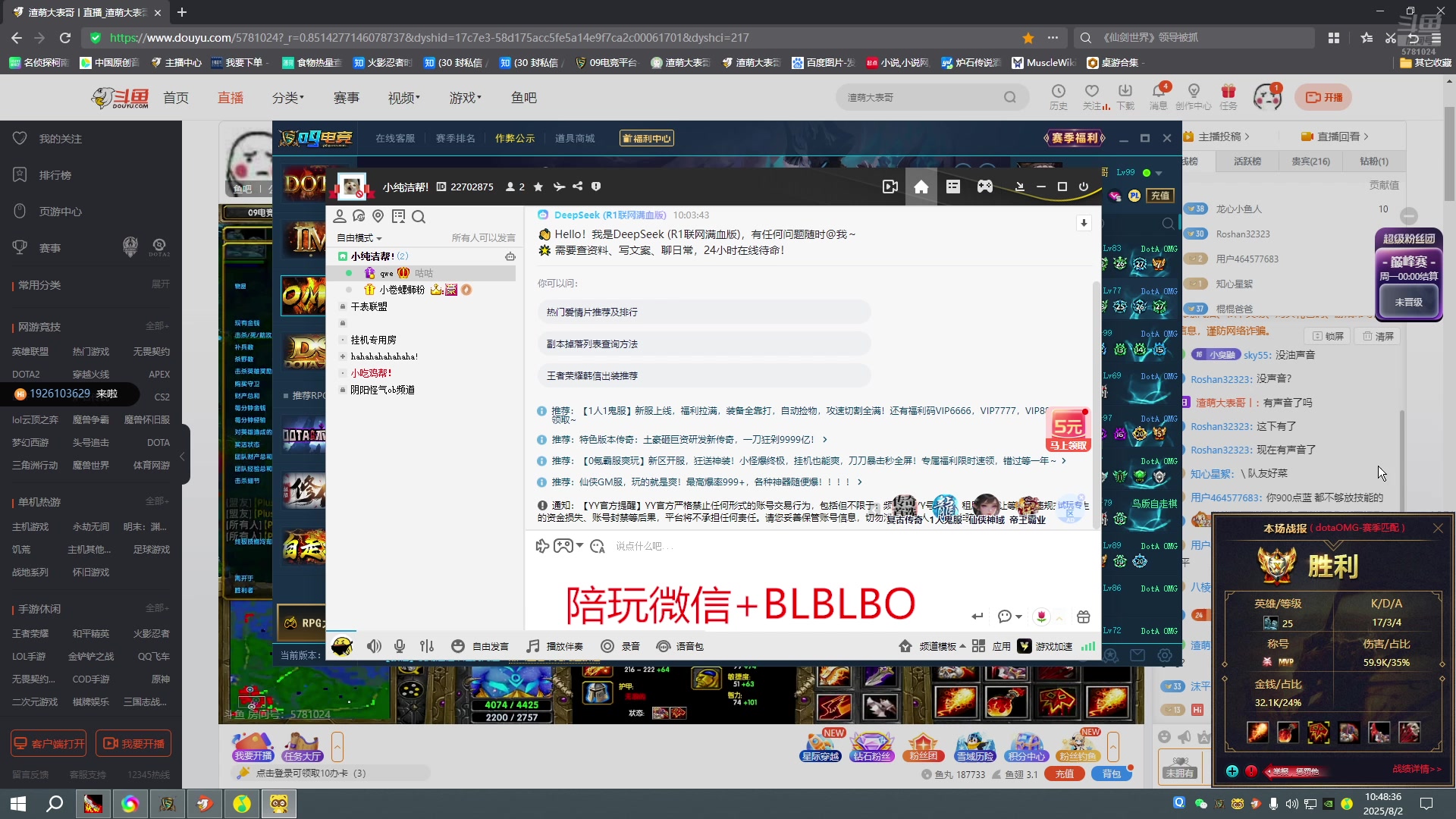
Task: Favorite the YY channel with star icon
Action: click(538, 187)
